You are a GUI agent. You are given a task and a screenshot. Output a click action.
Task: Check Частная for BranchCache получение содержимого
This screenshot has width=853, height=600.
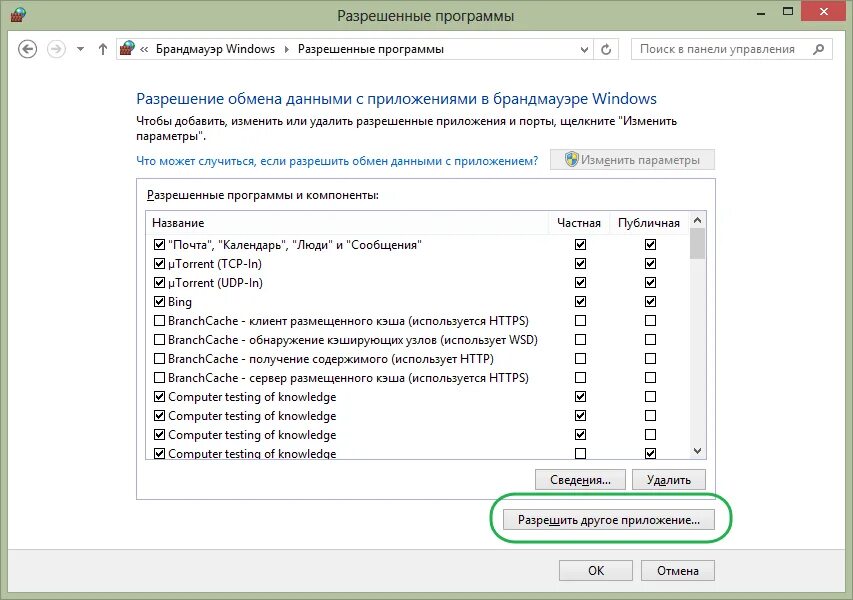[x=580, y=358]
